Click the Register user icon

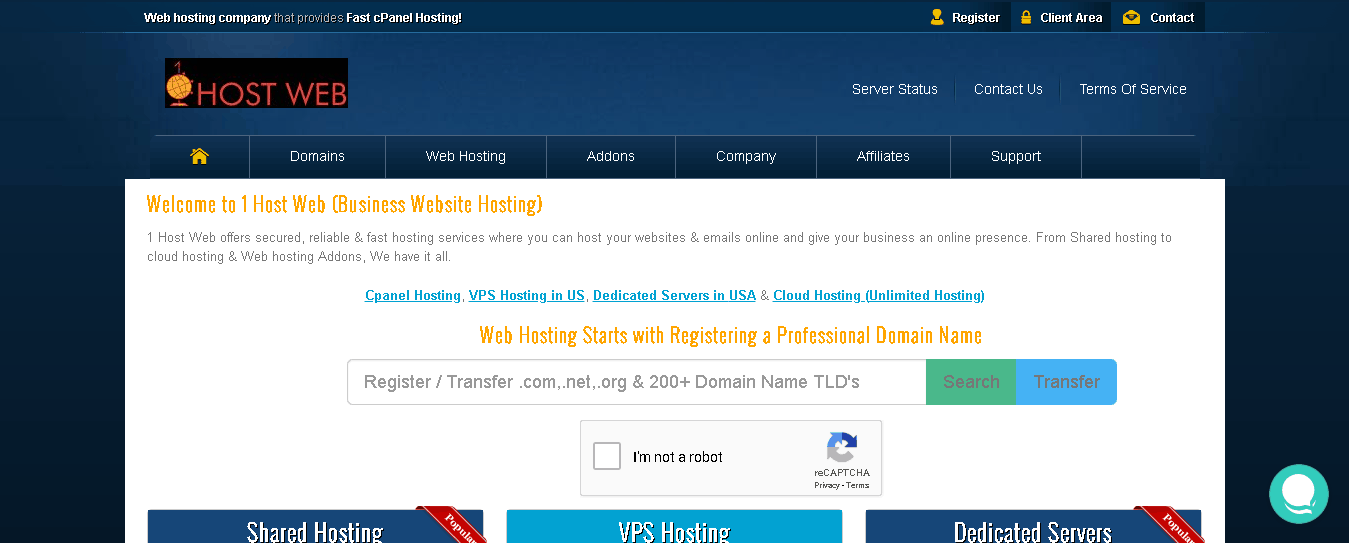point(937,17)
